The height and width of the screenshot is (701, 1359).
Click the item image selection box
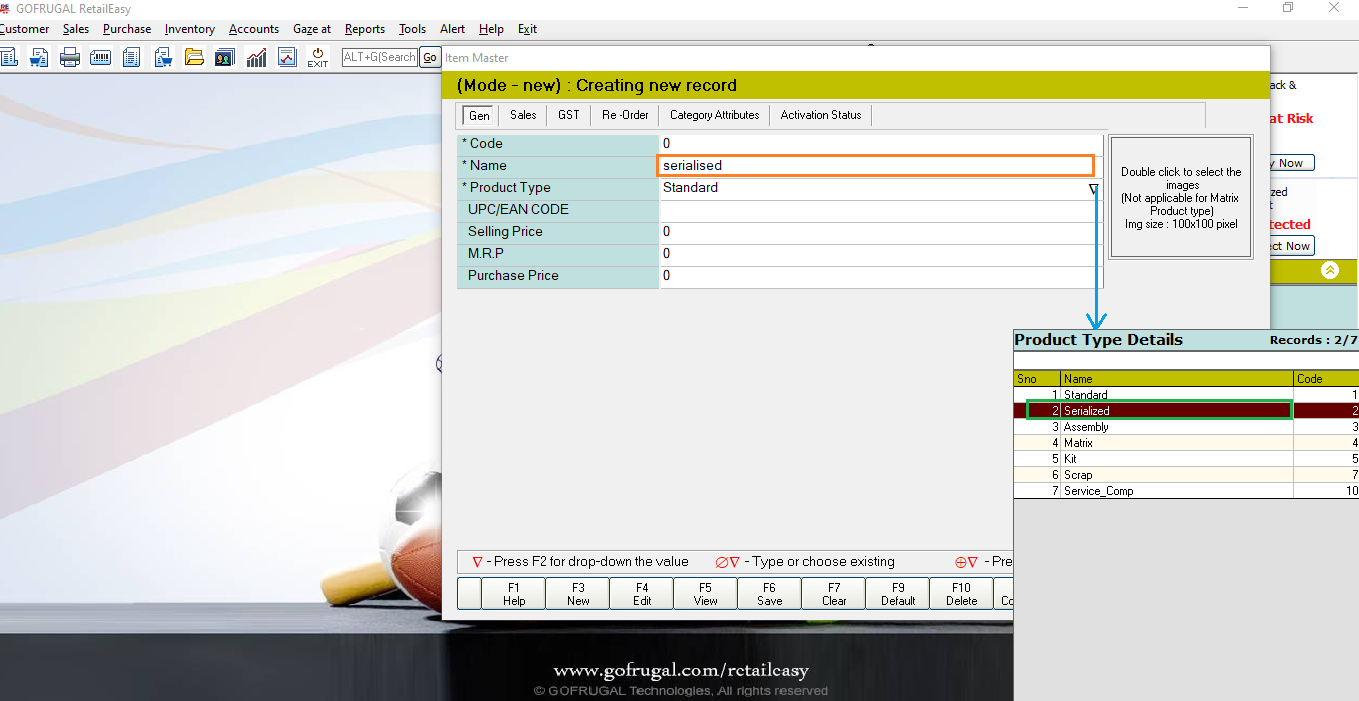pos(1181,198)
